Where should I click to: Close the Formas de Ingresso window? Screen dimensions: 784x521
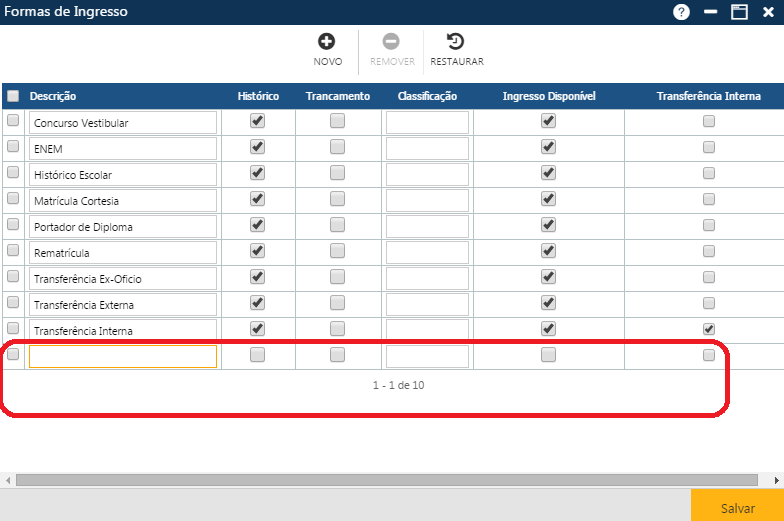pos(768,12)
